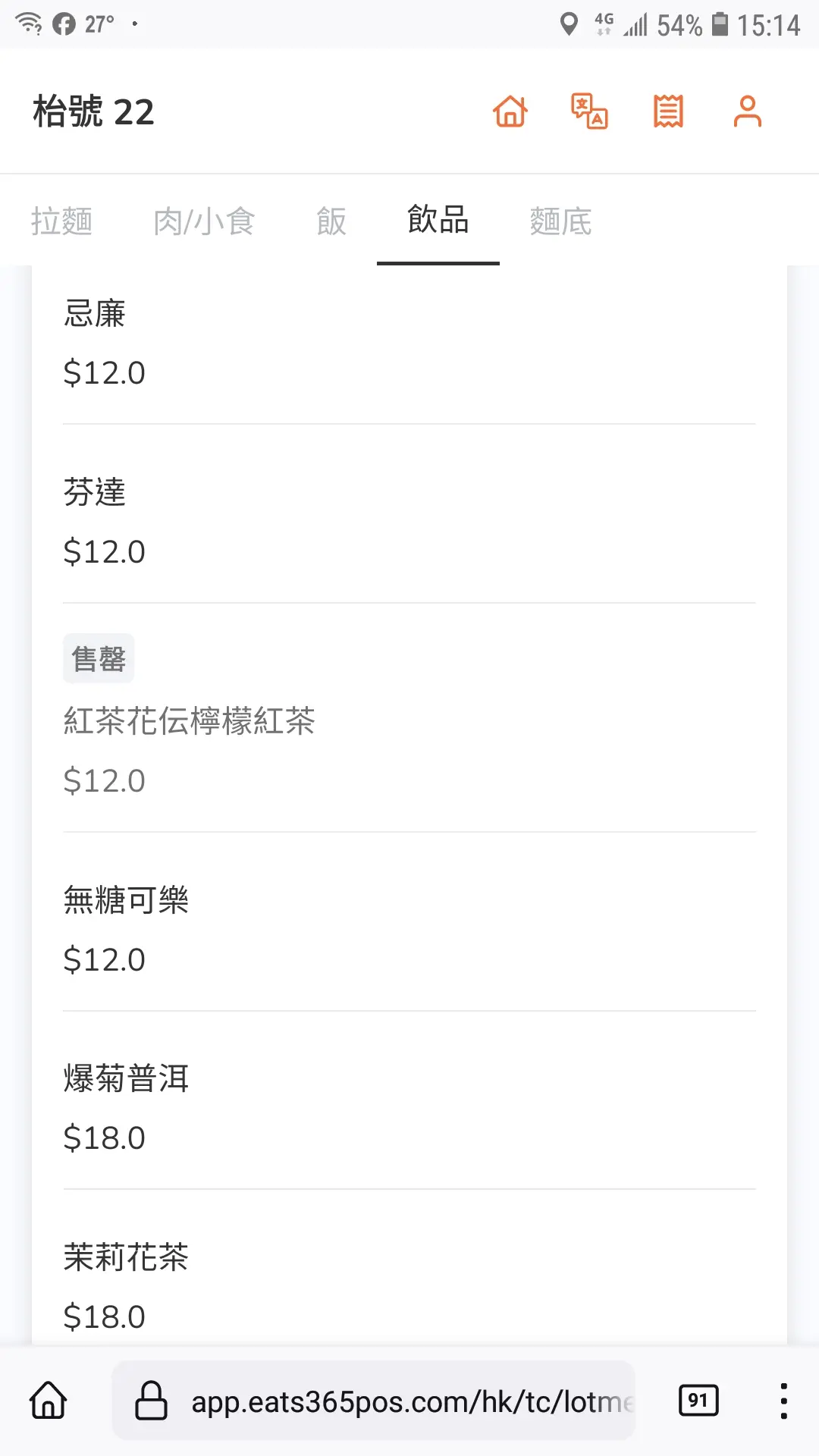The width and height of the screenshot is (819, 1456).
Task: Tap the browser home button
Action: coord(49,1400)
